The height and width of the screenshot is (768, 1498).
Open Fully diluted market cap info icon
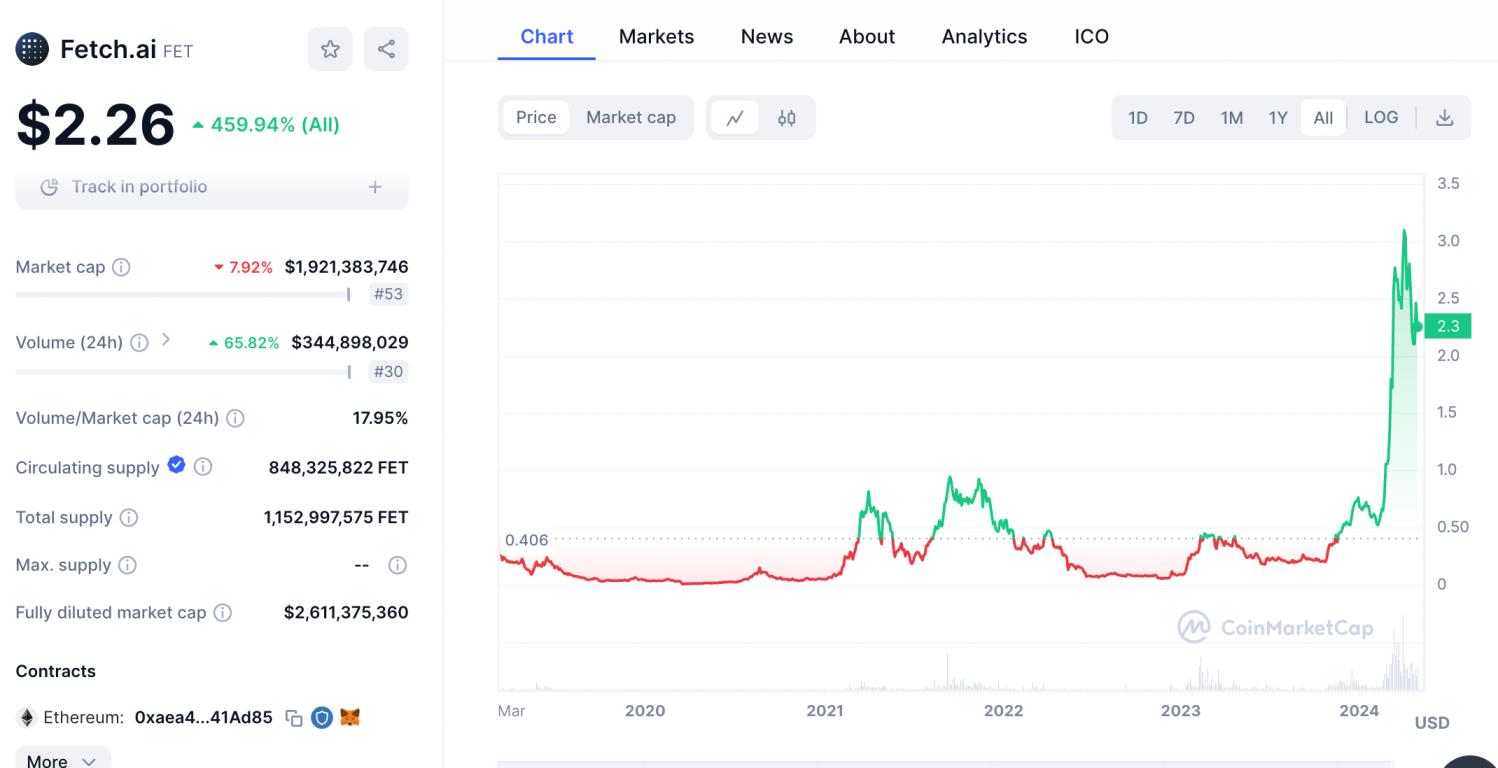coord(223,612)
